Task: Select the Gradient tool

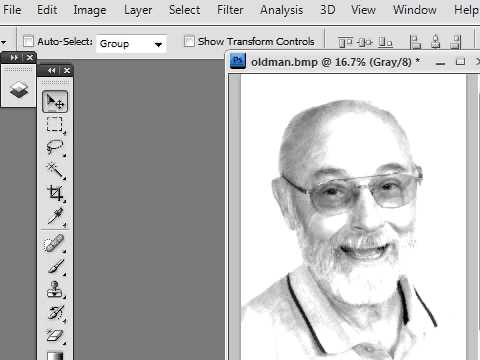Action: pos(55,355)
